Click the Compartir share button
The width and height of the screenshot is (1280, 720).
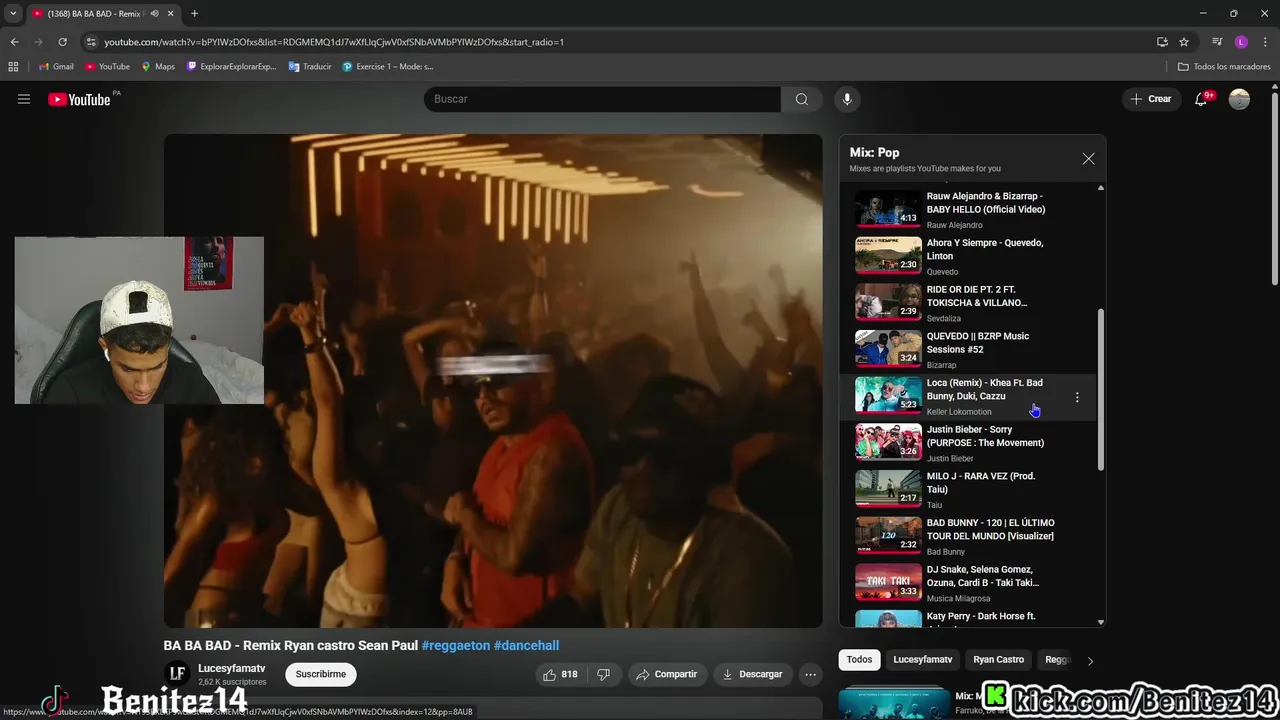coord(667,674)
